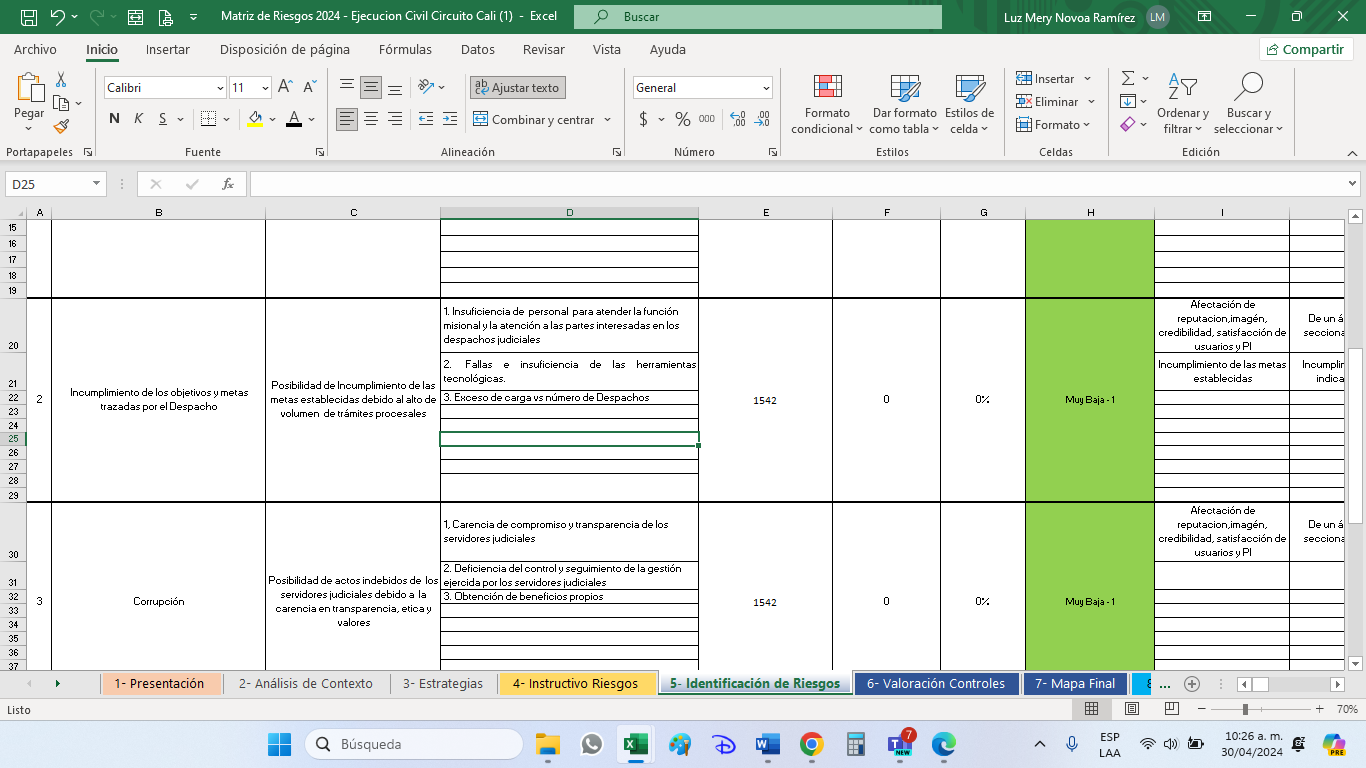Toggle underline S formatting

tap(162, 119)
